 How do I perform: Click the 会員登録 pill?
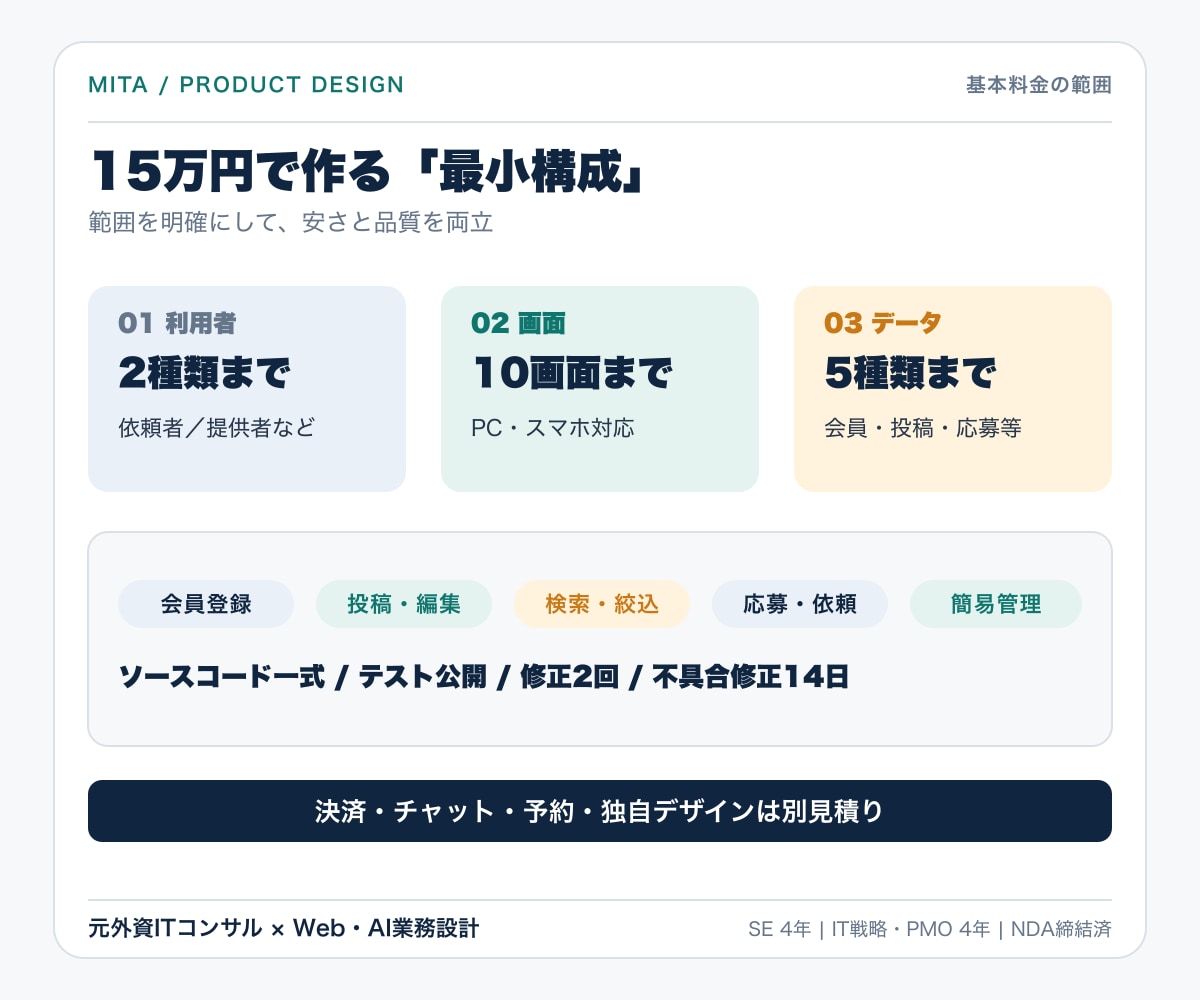206,604
